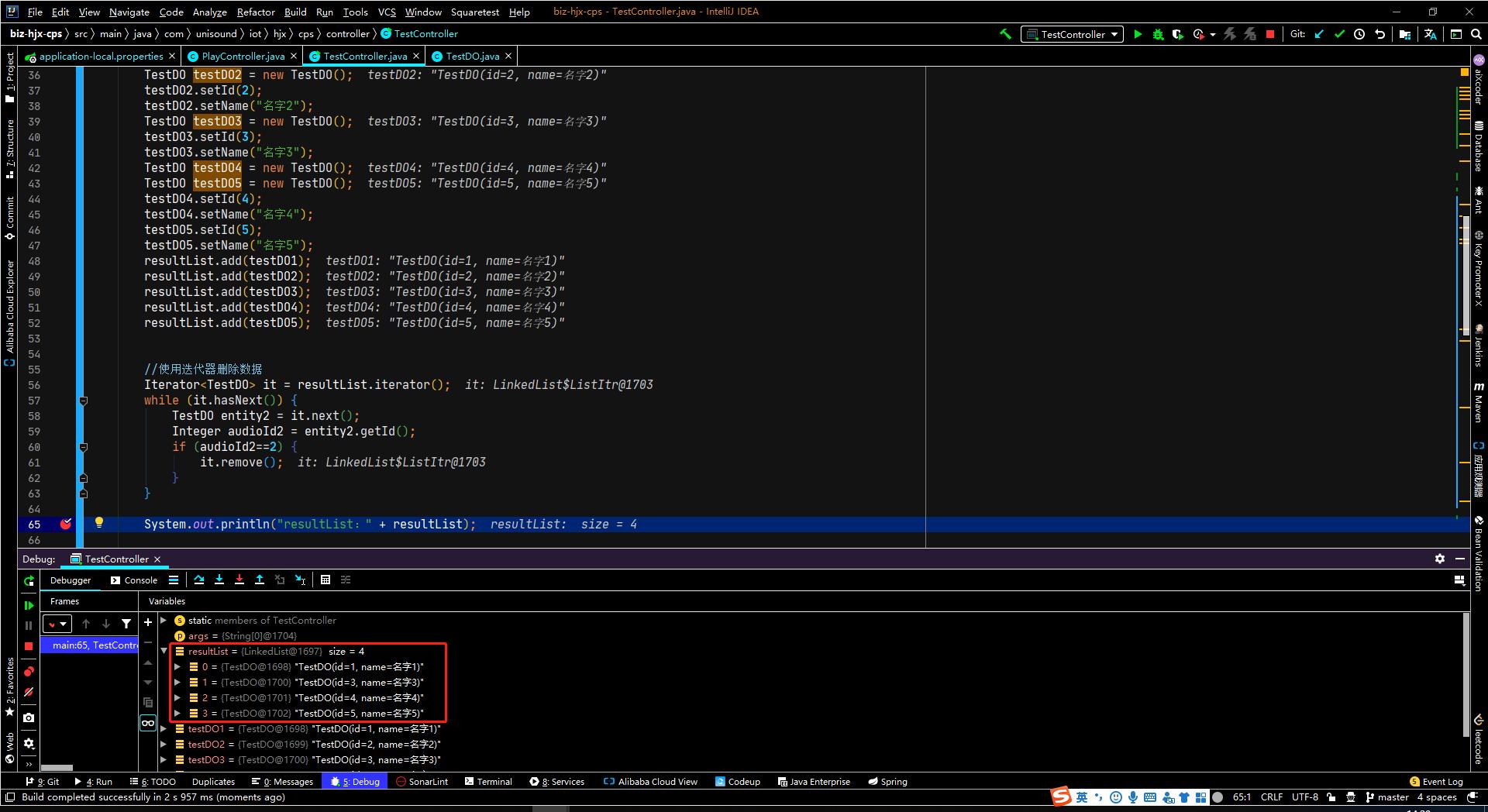Stop the running process in top toolbar
This screenshot has height=812, width=1488.
click(x=1270, y=34)
